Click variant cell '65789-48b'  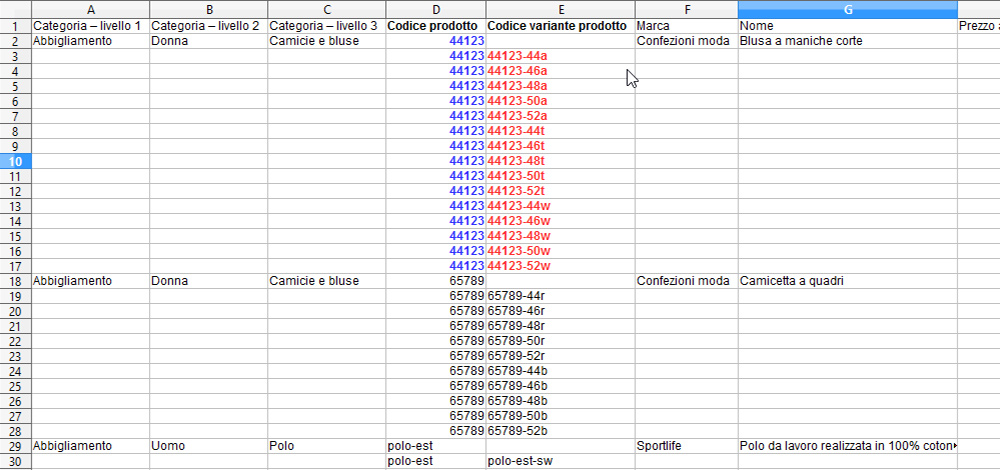click(560, 400)
